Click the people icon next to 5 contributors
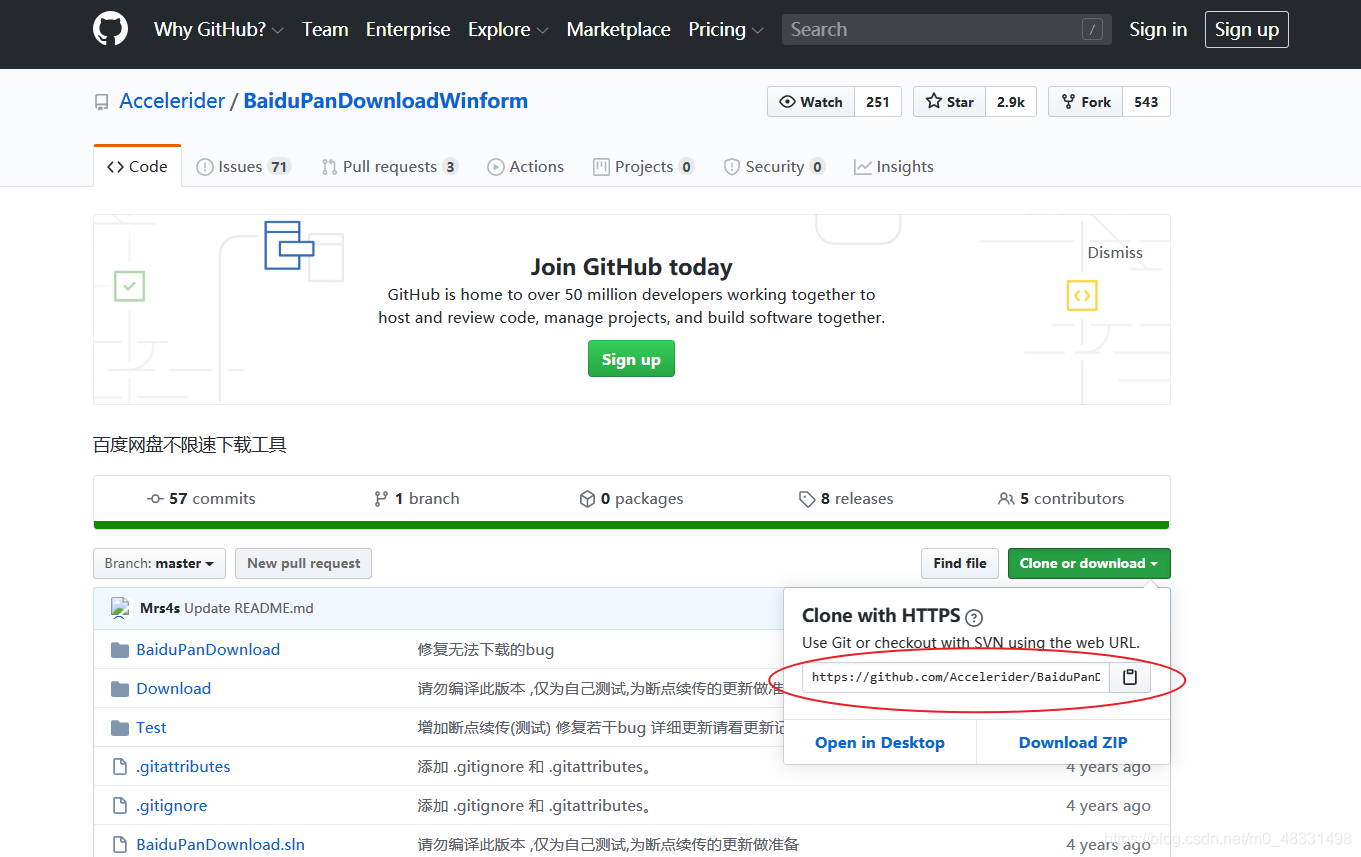Viewport: 1361px width, 857px height. tap(1006, 499)
